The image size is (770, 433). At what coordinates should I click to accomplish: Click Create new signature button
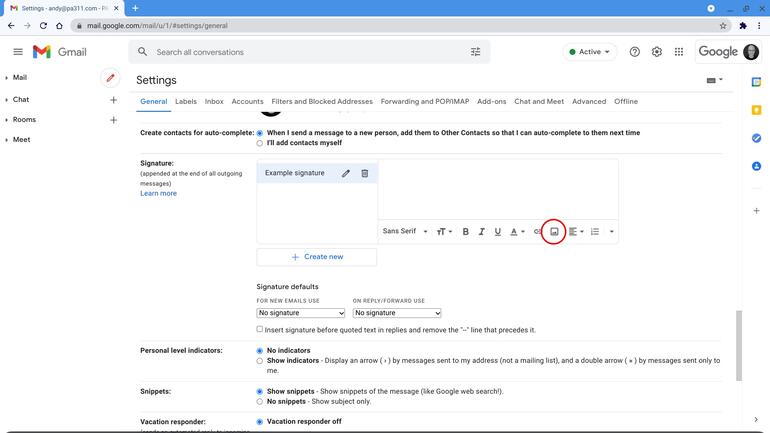click(317, 257)
